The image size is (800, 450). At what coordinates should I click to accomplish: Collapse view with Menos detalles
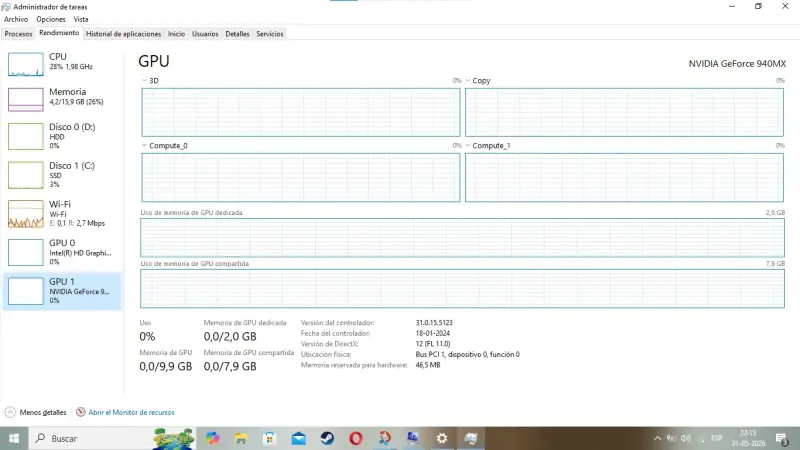click(36, 412)
